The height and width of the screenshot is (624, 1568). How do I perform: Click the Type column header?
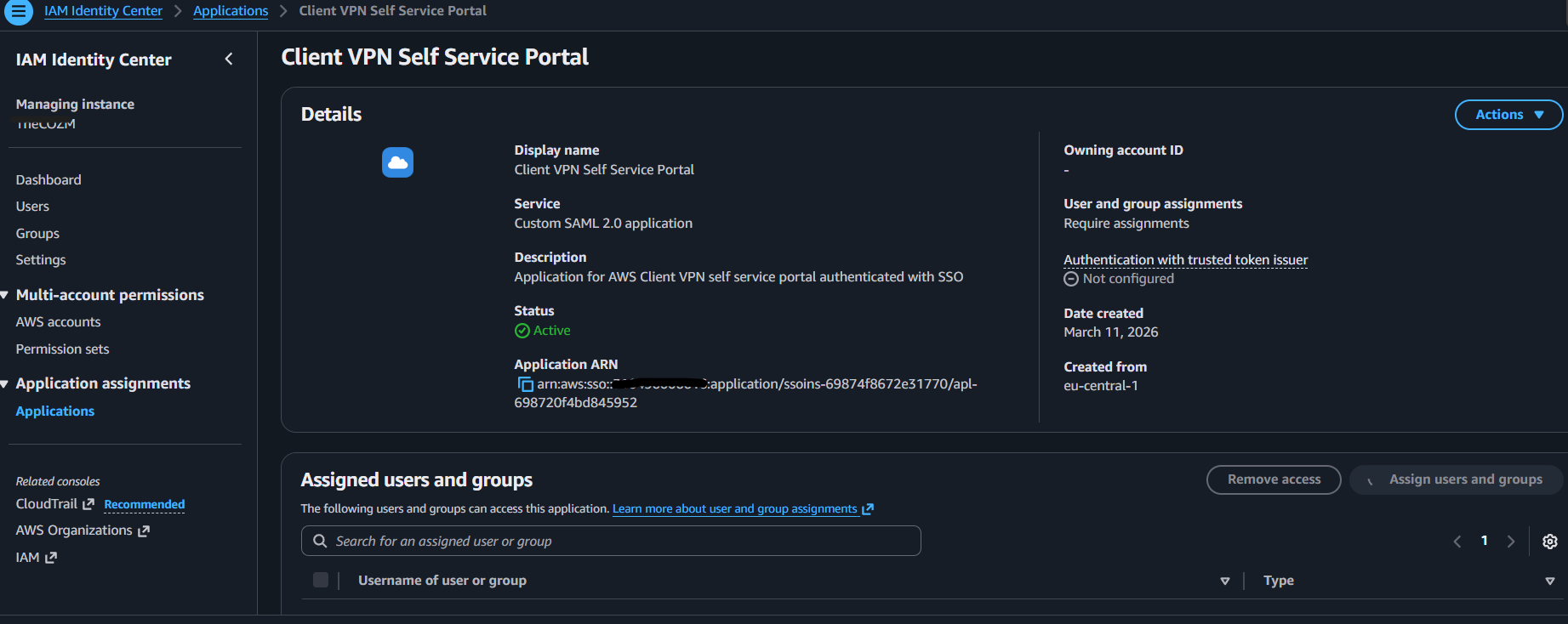[1279, 581]
